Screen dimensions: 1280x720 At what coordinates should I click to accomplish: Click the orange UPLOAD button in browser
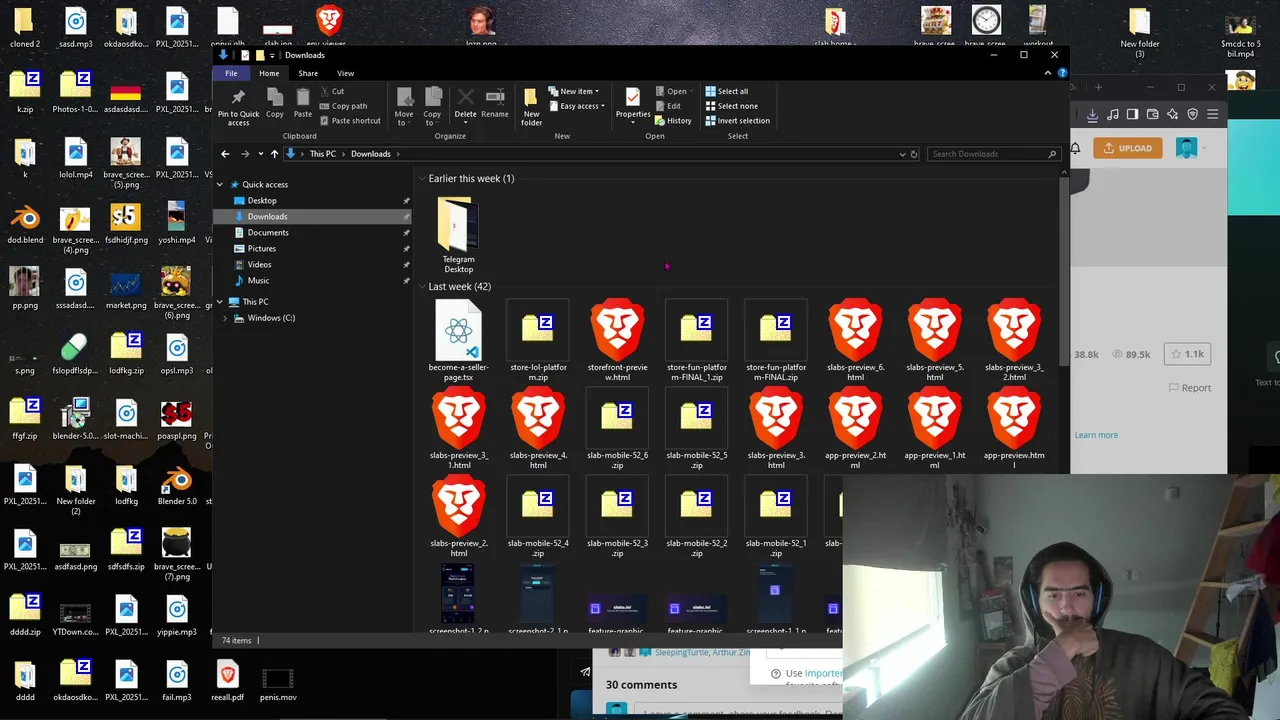coord(1128,148)
